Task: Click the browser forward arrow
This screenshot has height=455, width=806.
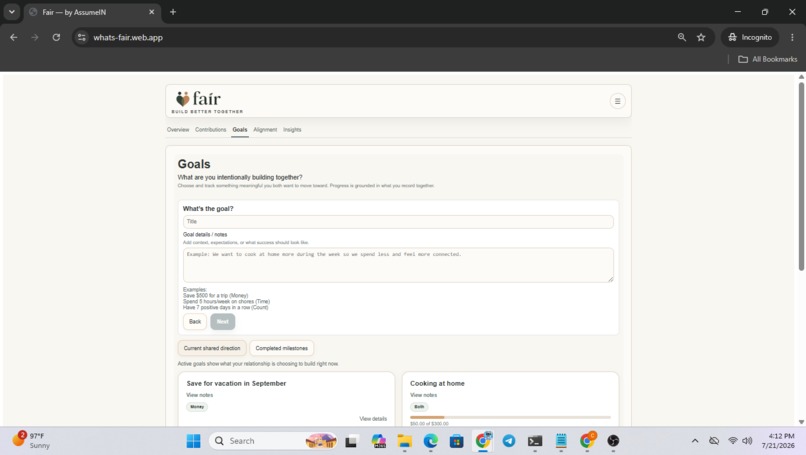Action: pyautogui.click(x=35, y=38)
